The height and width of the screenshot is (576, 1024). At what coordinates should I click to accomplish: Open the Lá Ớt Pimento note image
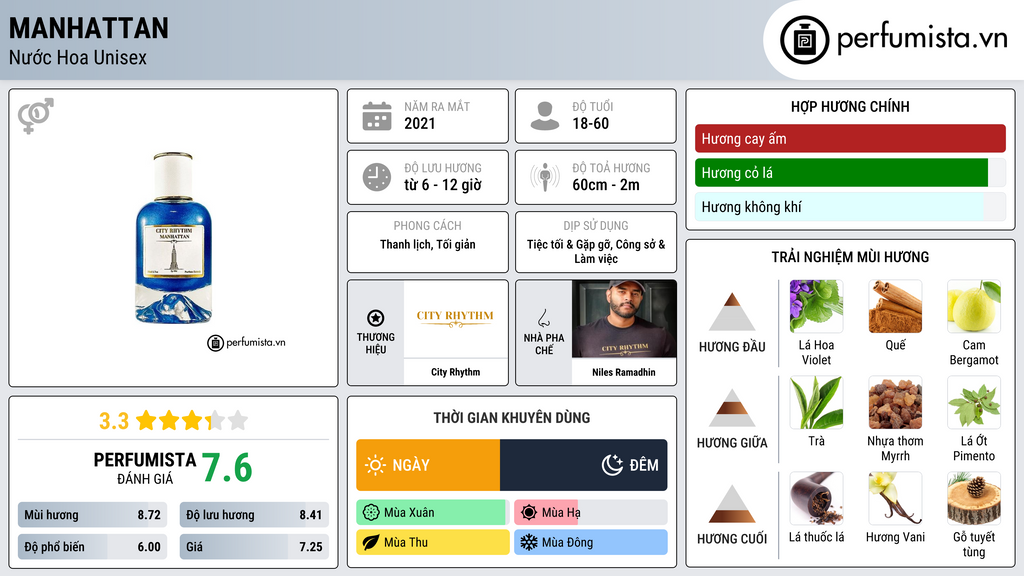point(974,402)
